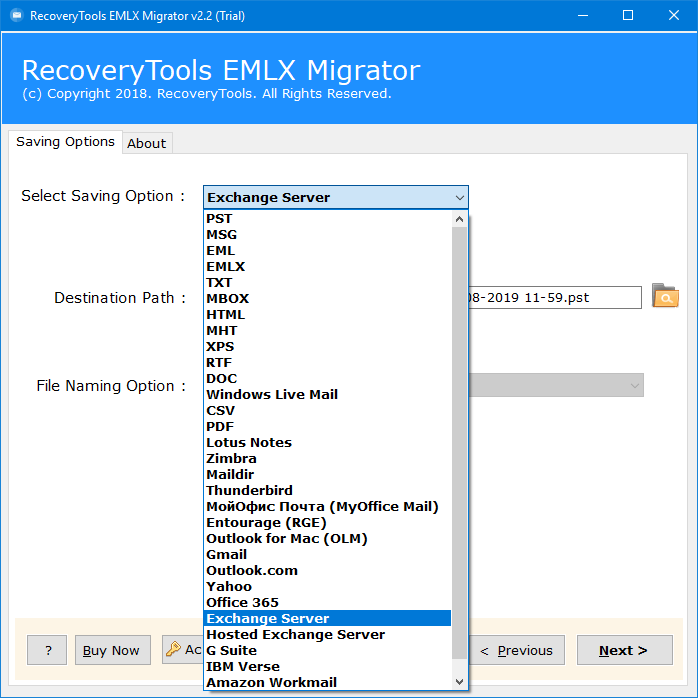Click the RecoveryTools app icon in title bar
Viewport: 698px width, 698px height.
(x=17, y=16)
